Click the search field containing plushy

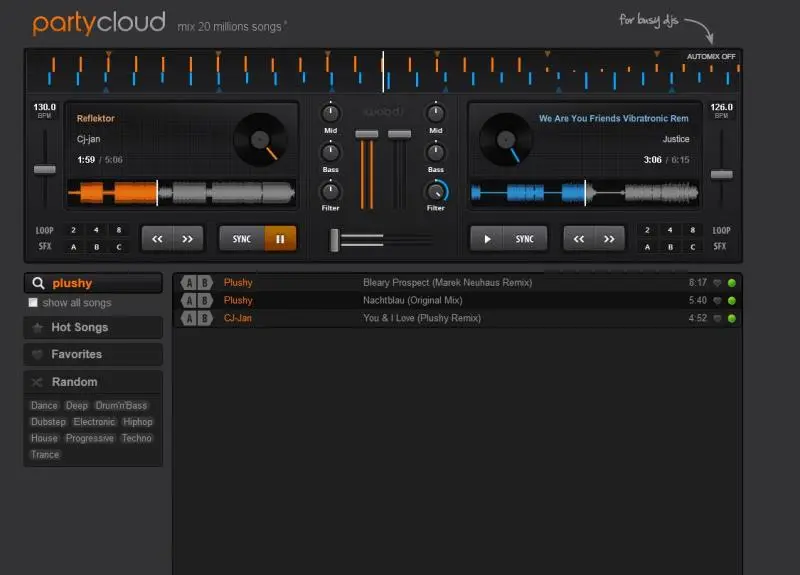click(100, 283)
